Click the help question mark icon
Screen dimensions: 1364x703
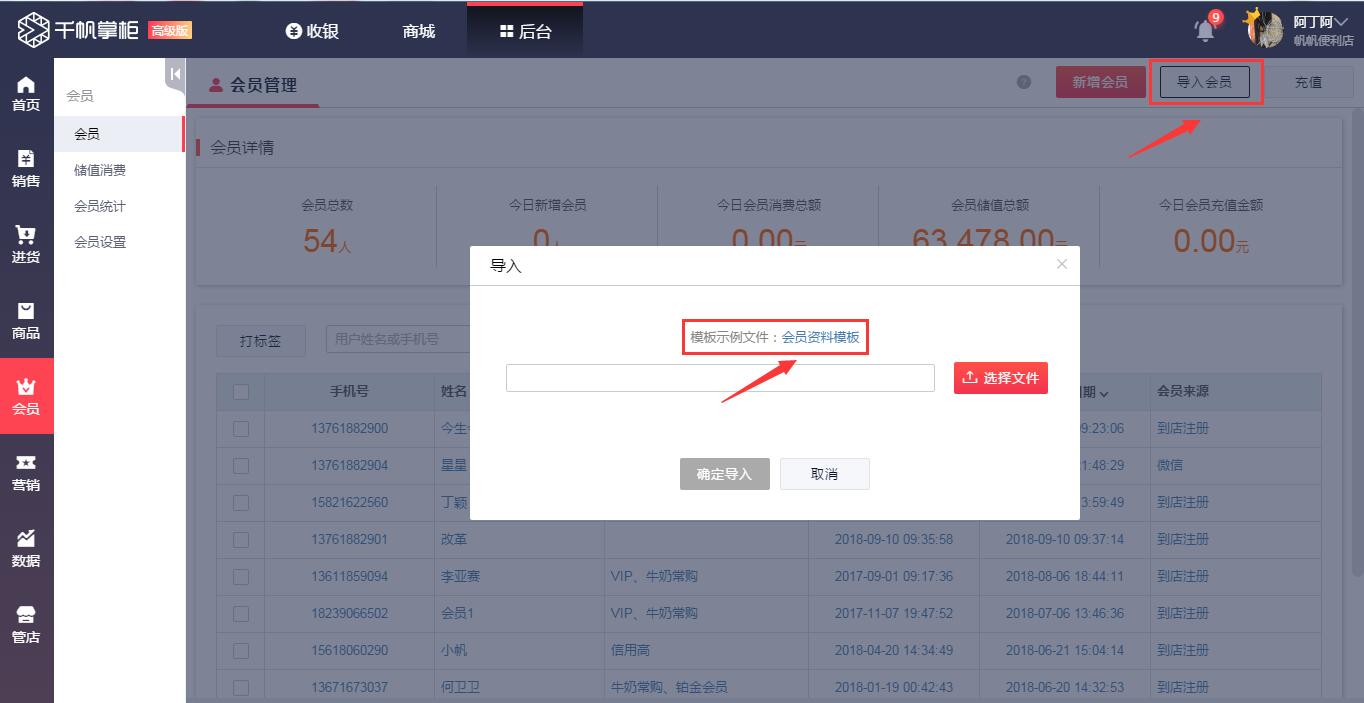(1024, 82)
